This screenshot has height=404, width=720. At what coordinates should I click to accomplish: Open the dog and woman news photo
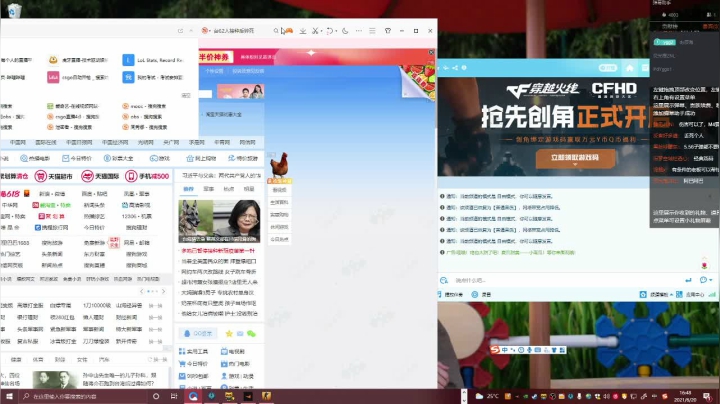(x=219, y=221)
